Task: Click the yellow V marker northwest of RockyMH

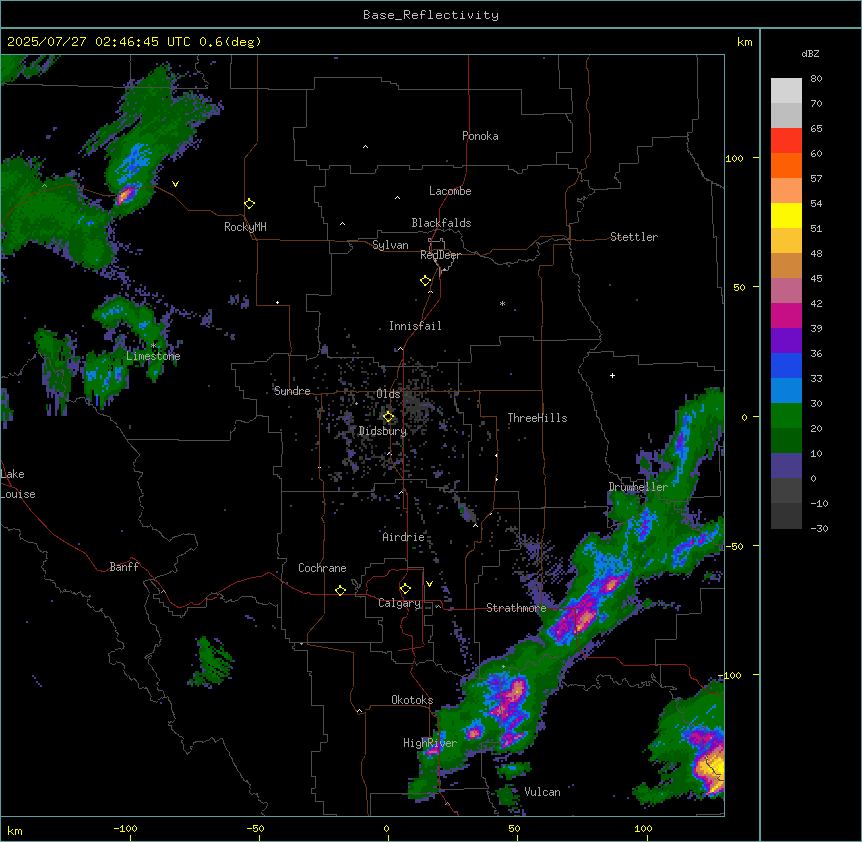Action: (175, 184)
